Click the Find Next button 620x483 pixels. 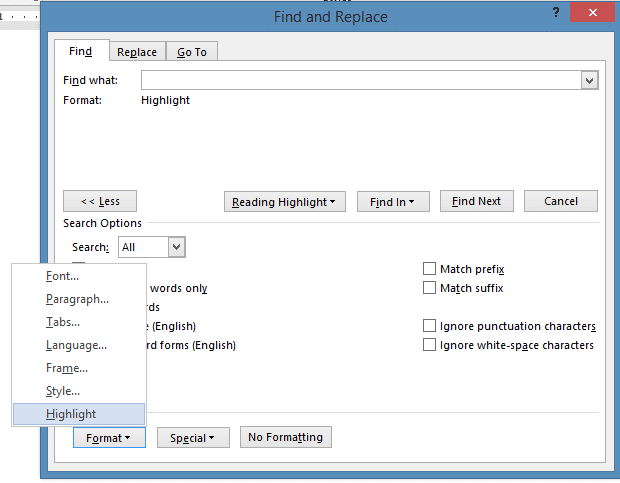tap(476, 201)
